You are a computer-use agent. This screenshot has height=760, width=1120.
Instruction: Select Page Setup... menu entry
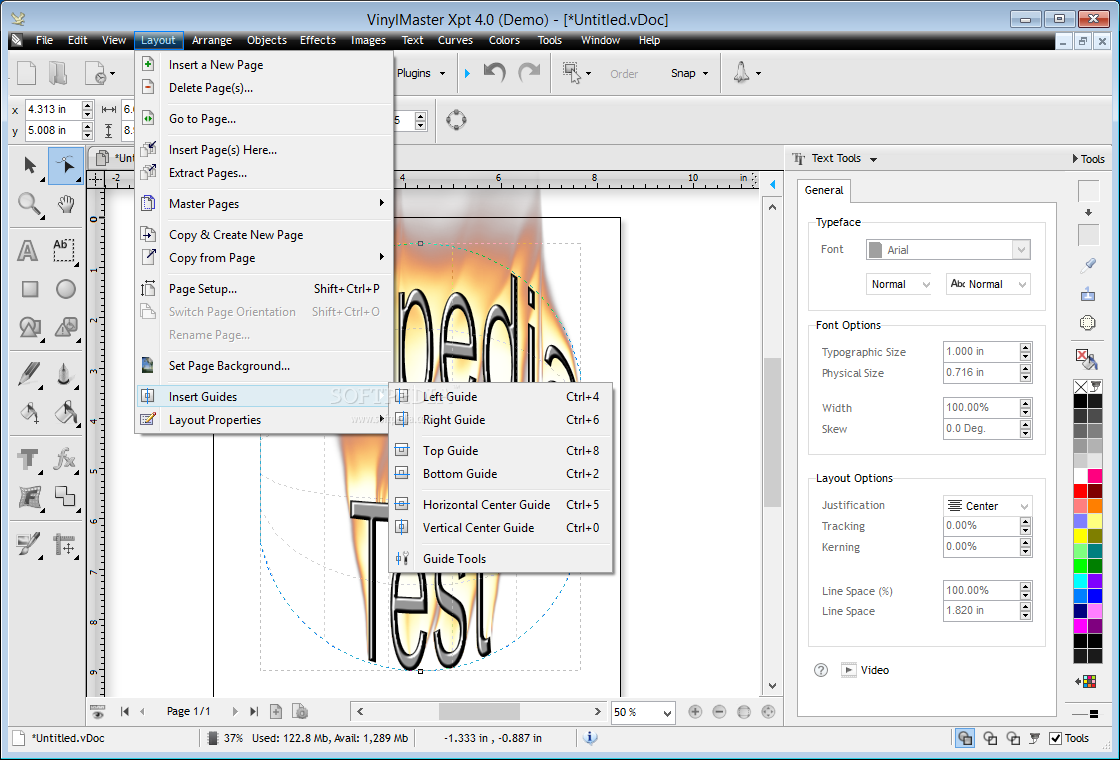pos(263,289)
